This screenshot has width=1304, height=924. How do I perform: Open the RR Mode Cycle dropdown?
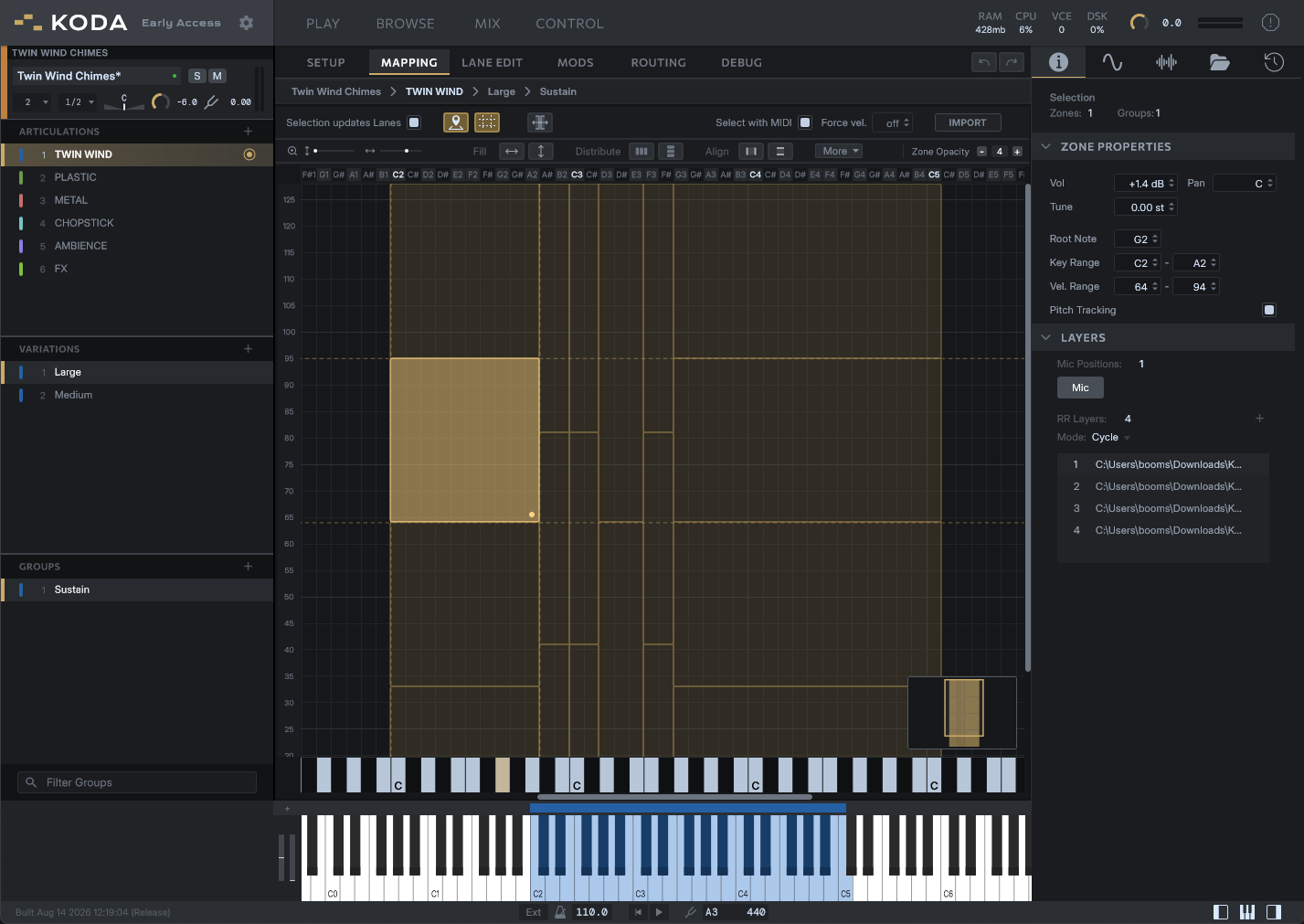(1110, 437)
